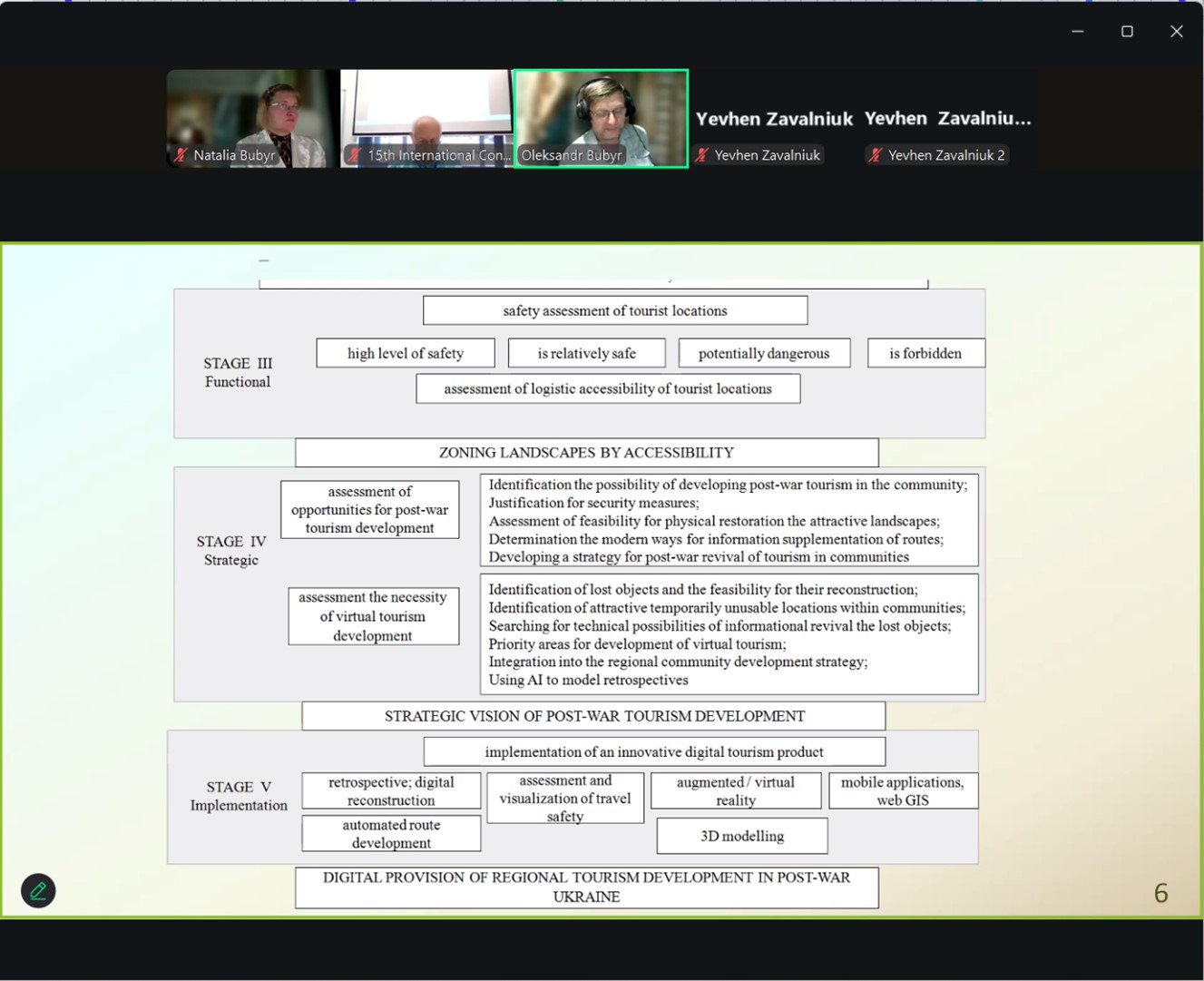Close the meeting window
The height and width of the screenshot is (981, 1204).
click(x=1177, y=32)
